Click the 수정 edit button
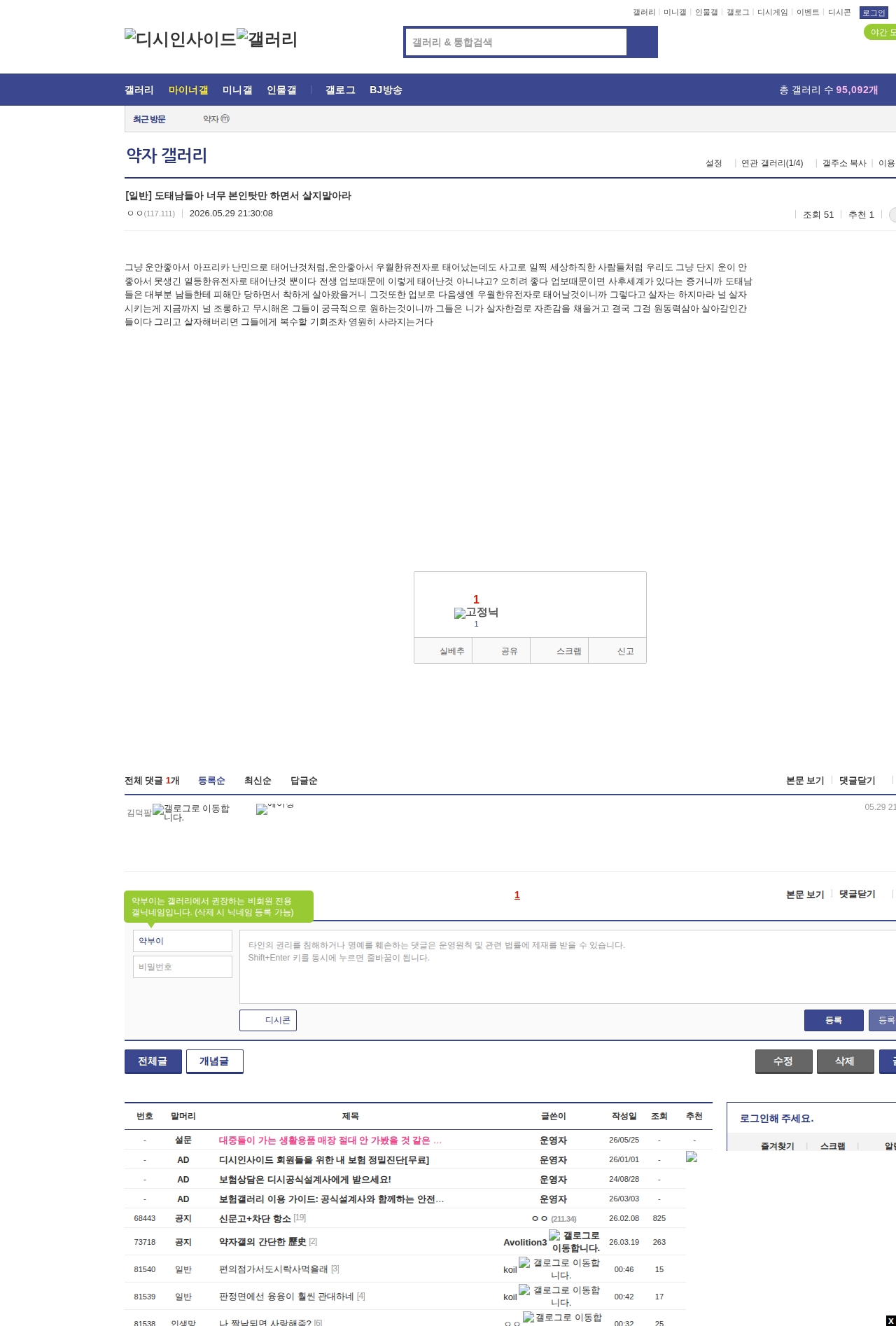The width and height of the screenshot is (896, 1326). click(x=784, y=1061)
